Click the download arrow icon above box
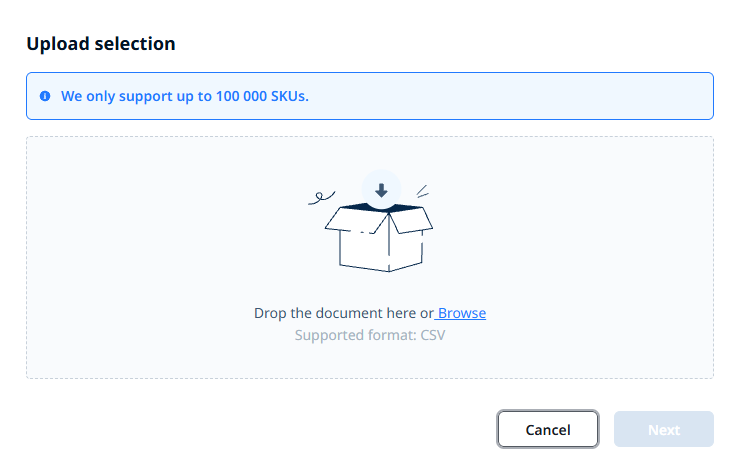 (381, 190)
